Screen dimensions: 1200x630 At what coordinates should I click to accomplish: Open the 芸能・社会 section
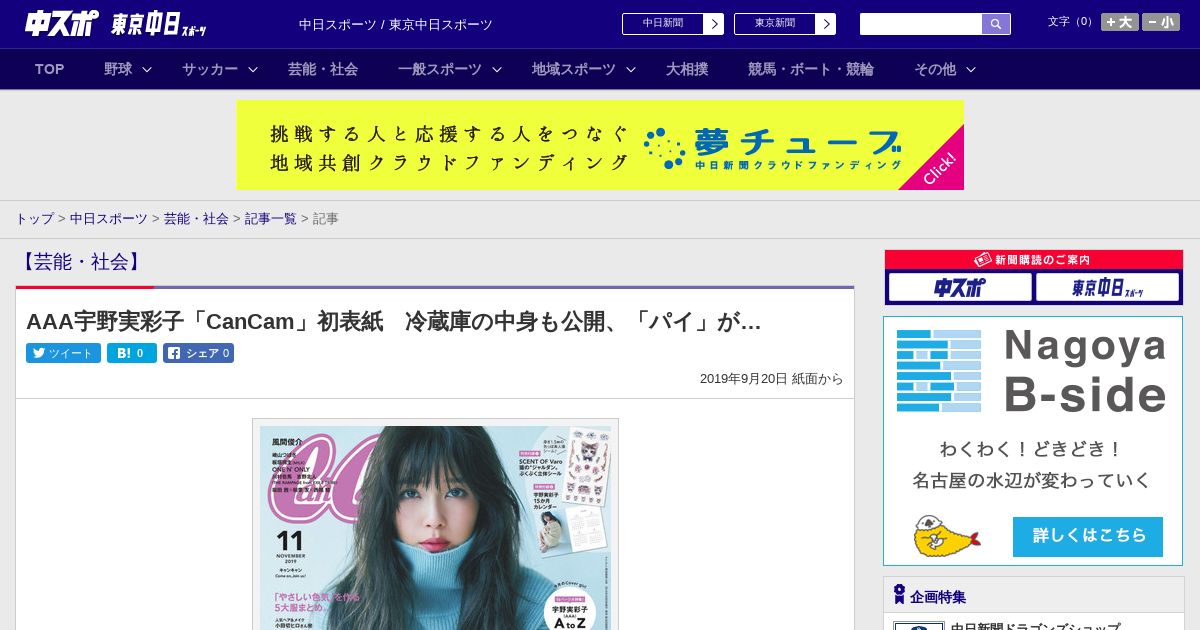point(323,69)
